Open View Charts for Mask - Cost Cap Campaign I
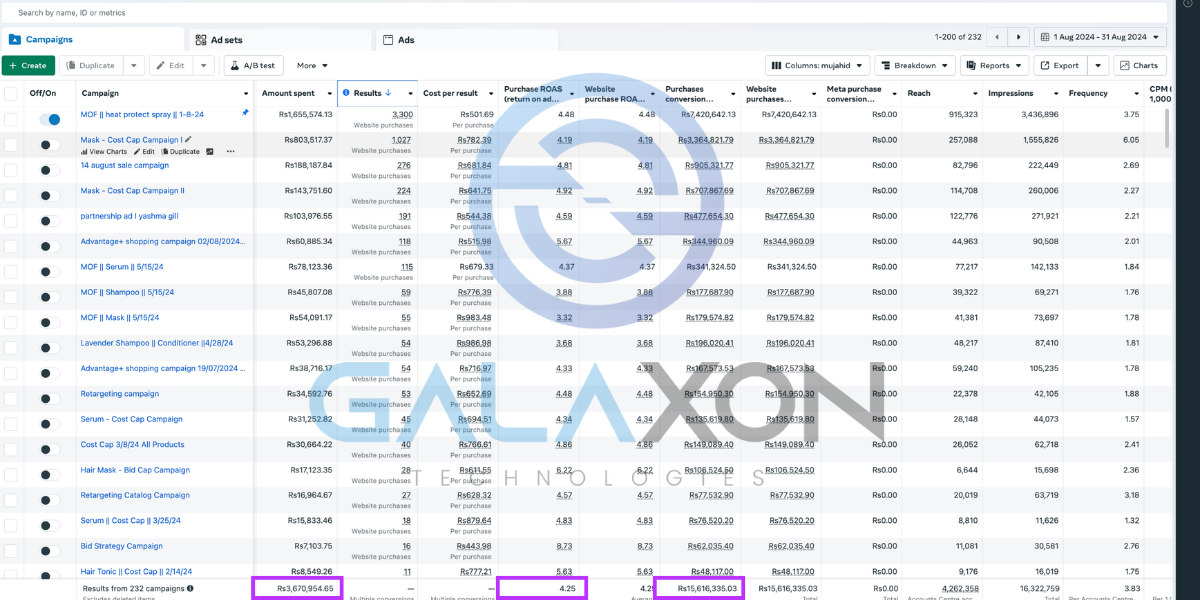The height and width of the screenshot is (600, 1200). (104, 152)
